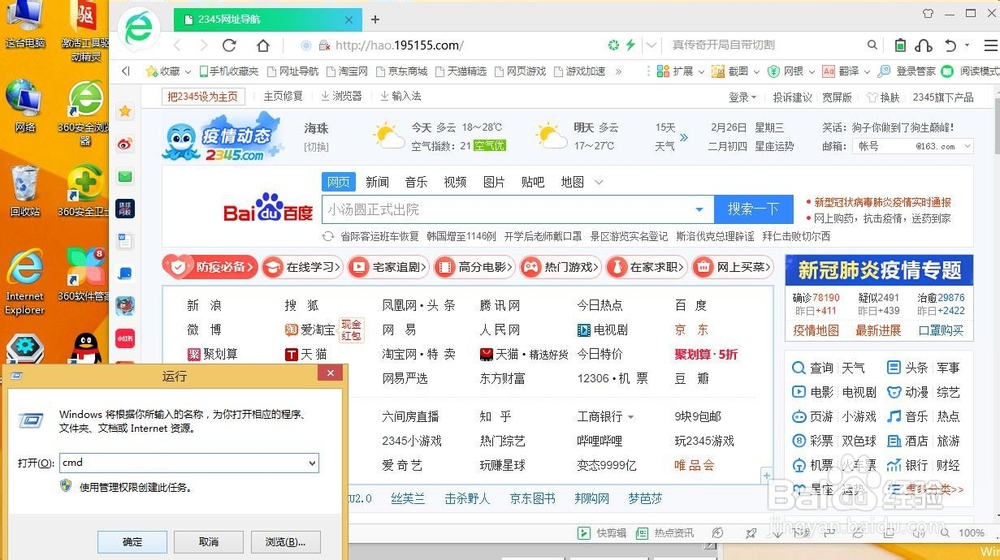The width and height of the screenshot is (1000, 560).
Task: Click the 搜索一下 search button
Action: click(x=753, y=209)
